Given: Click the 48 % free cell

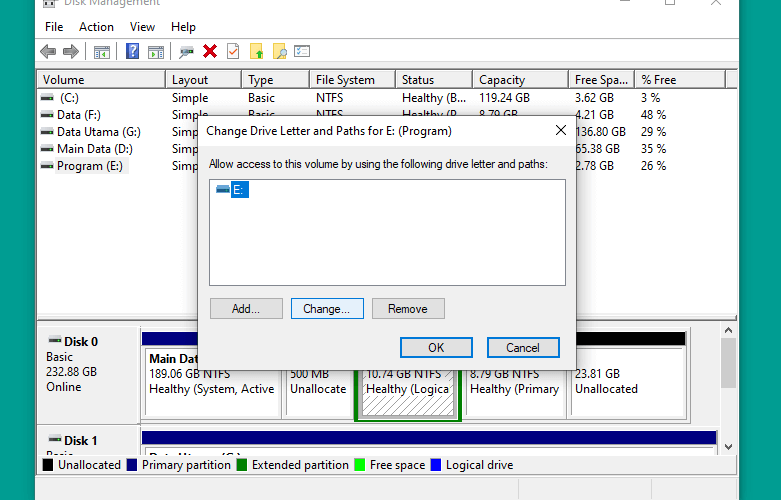Looking at the screenshot, I should point(653,115).
